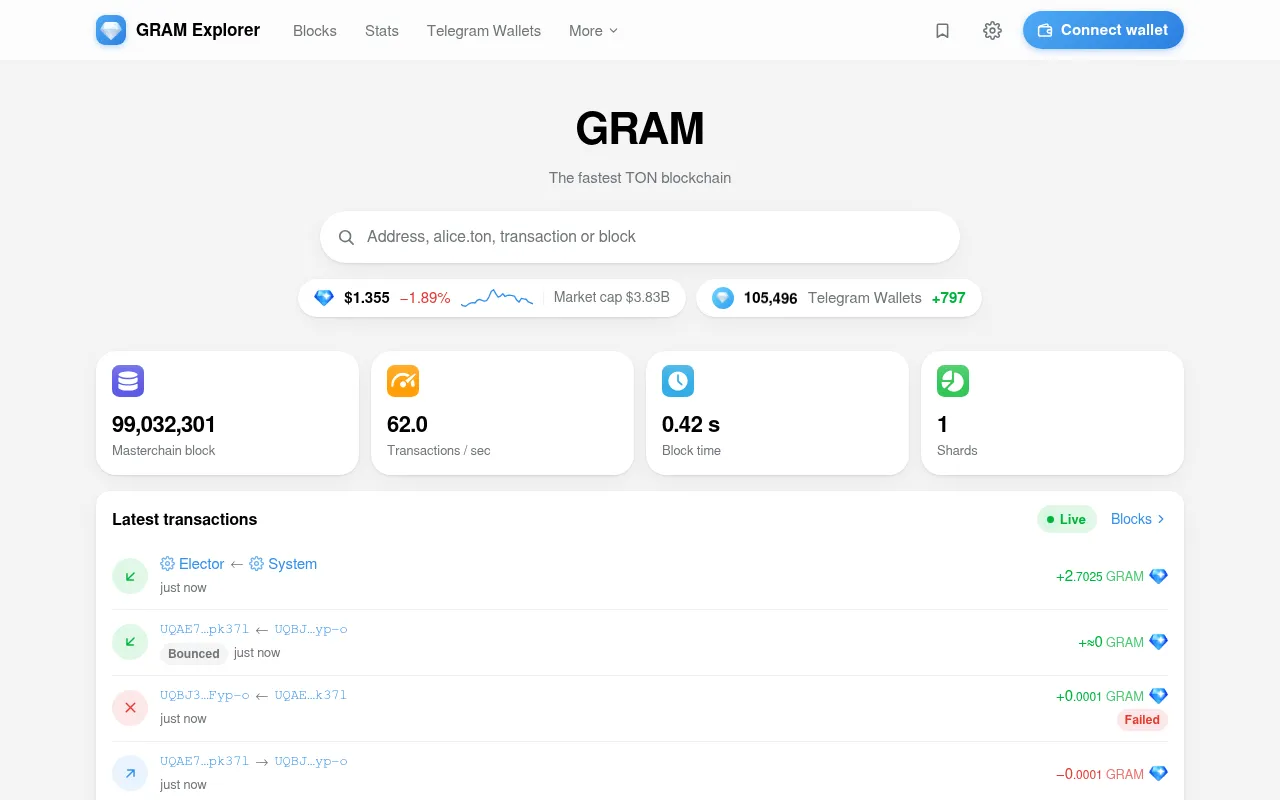
Task: Click the Market cap $3.83B text
Action: (612, 297)
